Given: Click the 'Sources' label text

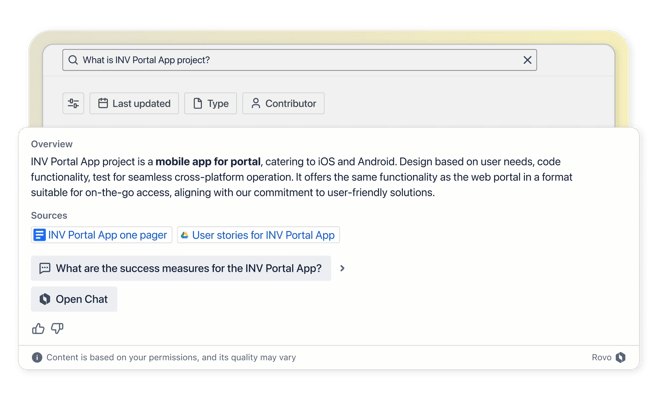Looking at the screenshot, I should pyautogui.click(x=49, y=215).
